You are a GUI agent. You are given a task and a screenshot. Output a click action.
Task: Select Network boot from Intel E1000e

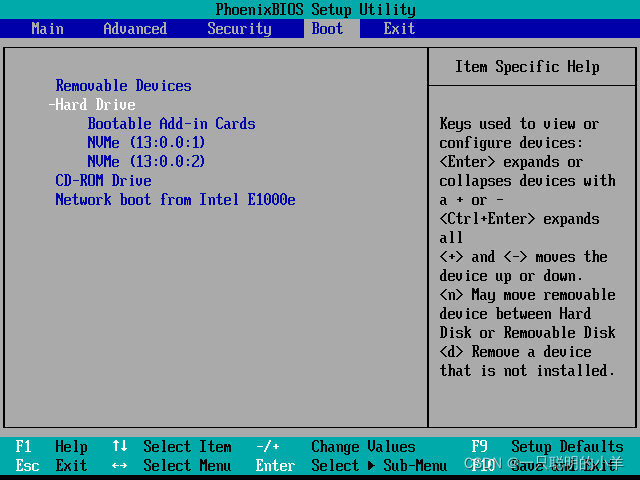[x=175, y=200]
